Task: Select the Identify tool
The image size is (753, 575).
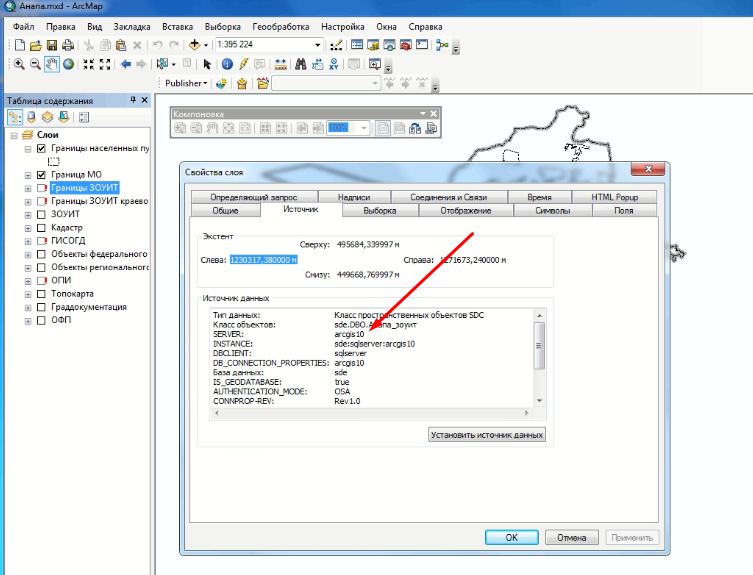Action: click(227, 64)
